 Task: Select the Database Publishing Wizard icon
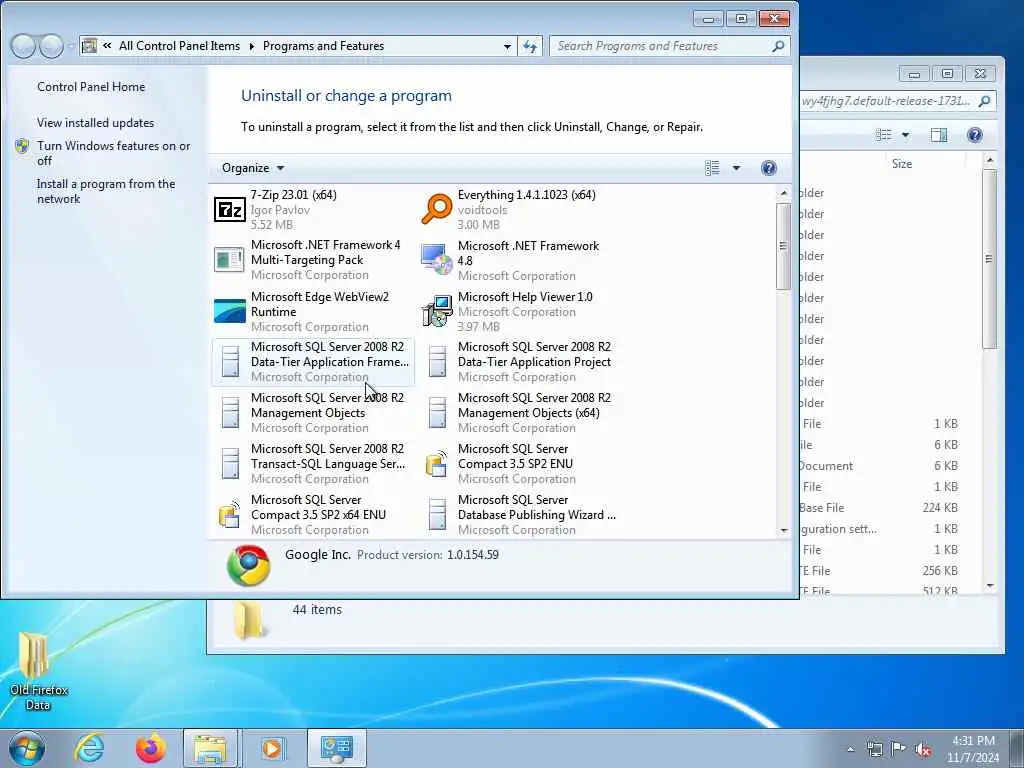(x=437, y=514)
